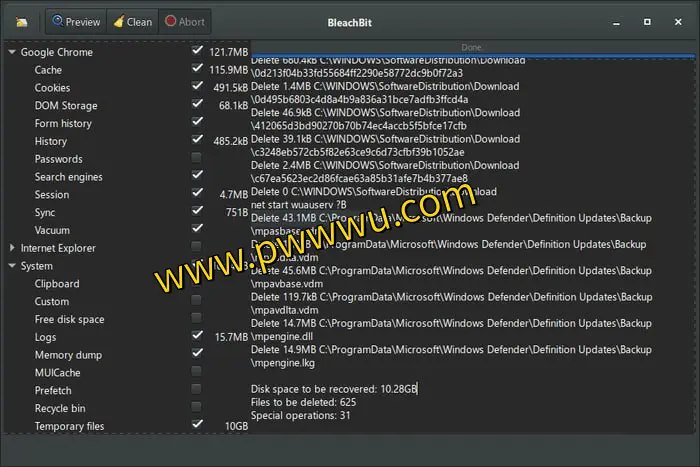Enable the Passwords checkbox
The image size is (700, 467).
click(x=196, y=157)
